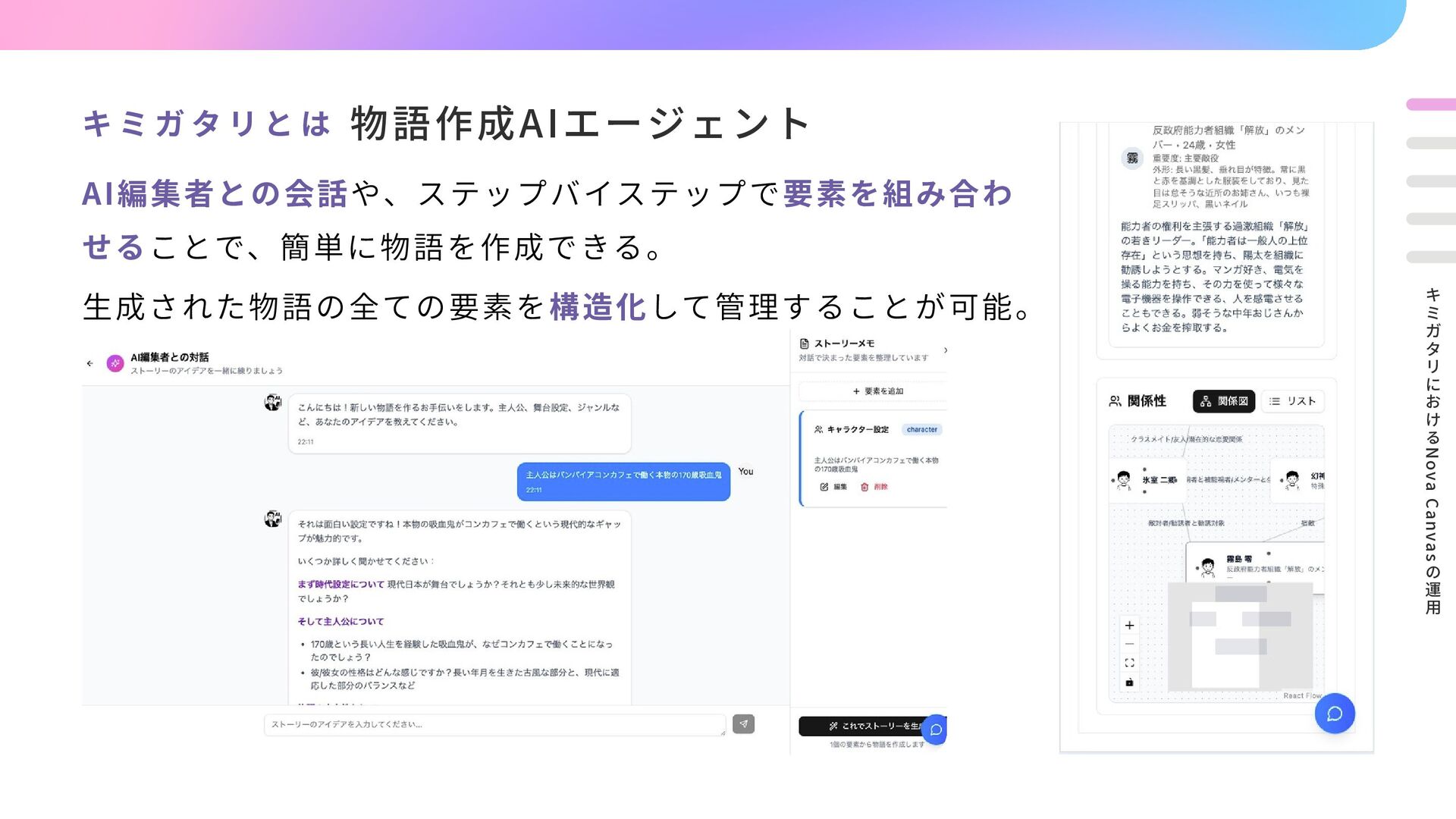
Task: Click the back arrow beside AI編集者との対話
Action: [90, 363]
